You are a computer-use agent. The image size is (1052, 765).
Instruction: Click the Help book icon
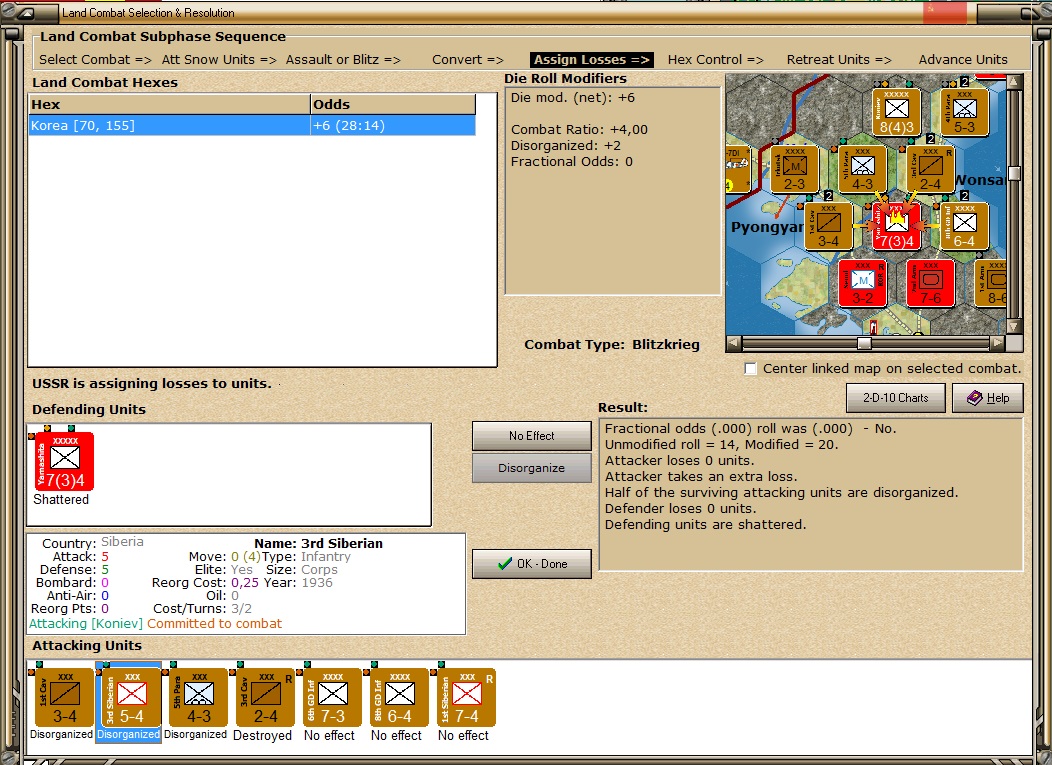click(x=974, y=398)
